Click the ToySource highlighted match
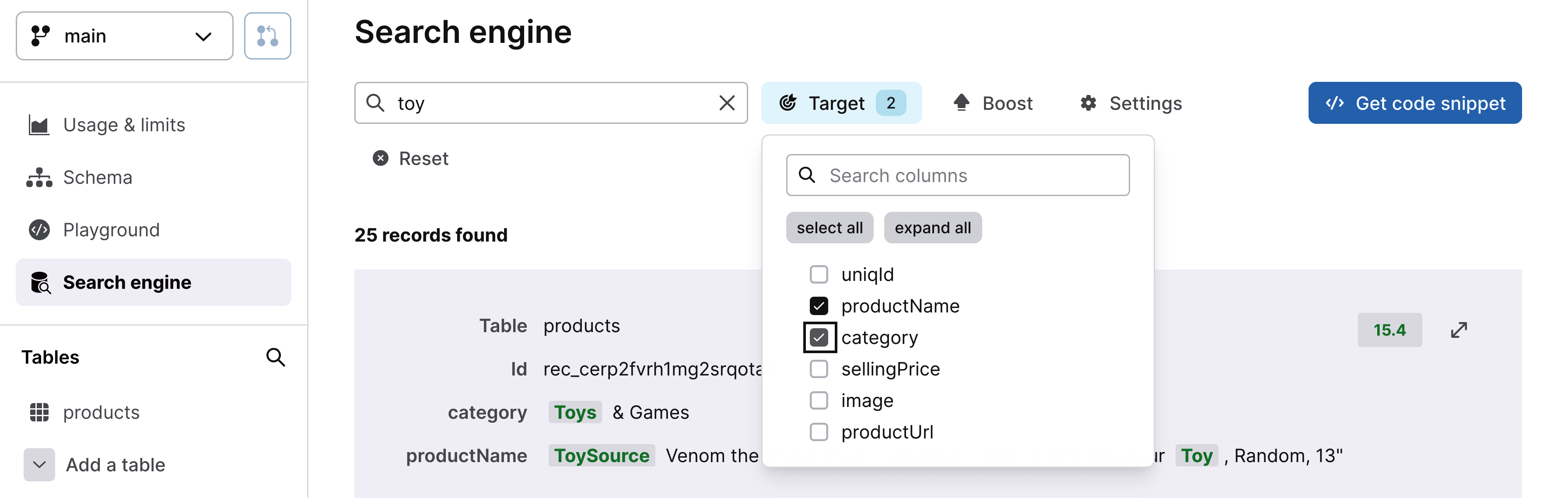1568x498 pixels. pos(602,456)
